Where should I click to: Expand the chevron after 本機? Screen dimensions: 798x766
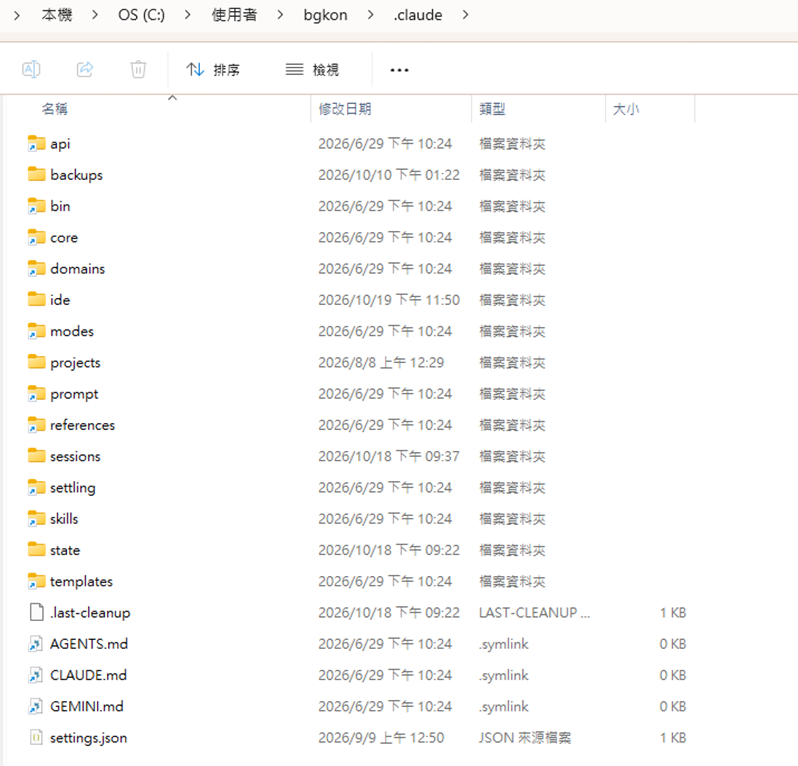coord(95,15)
